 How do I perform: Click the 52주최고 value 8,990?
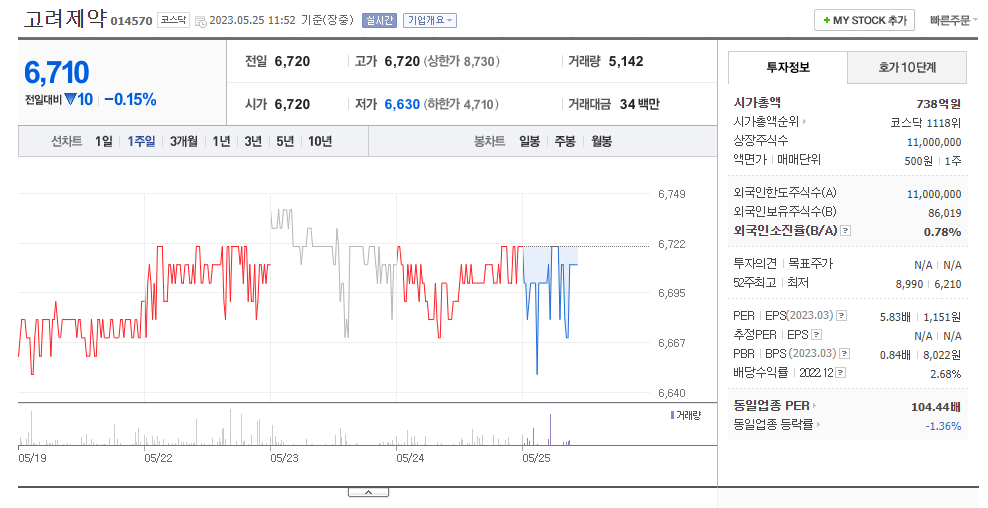909,284
